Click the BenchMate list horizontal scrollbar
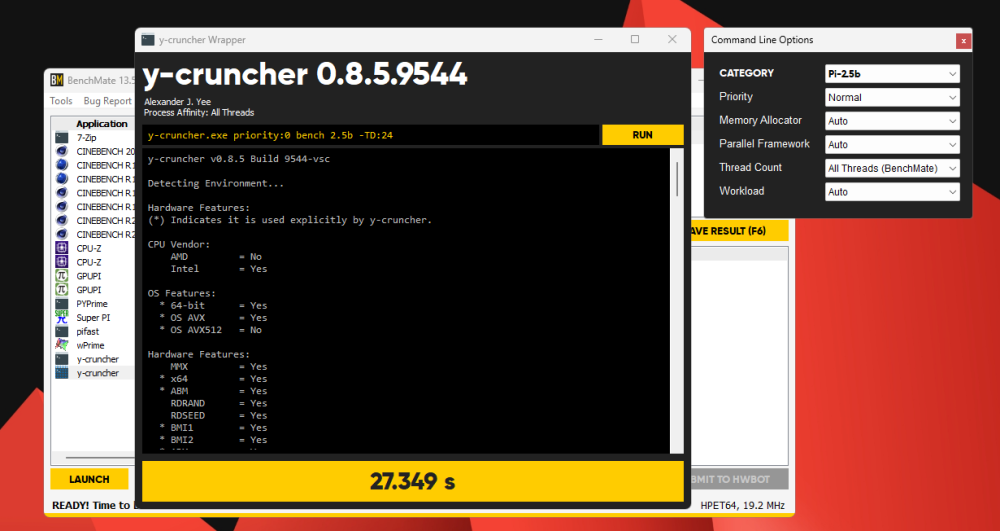Viewport: 1000px width, 531px height. [x=99, y=457]
